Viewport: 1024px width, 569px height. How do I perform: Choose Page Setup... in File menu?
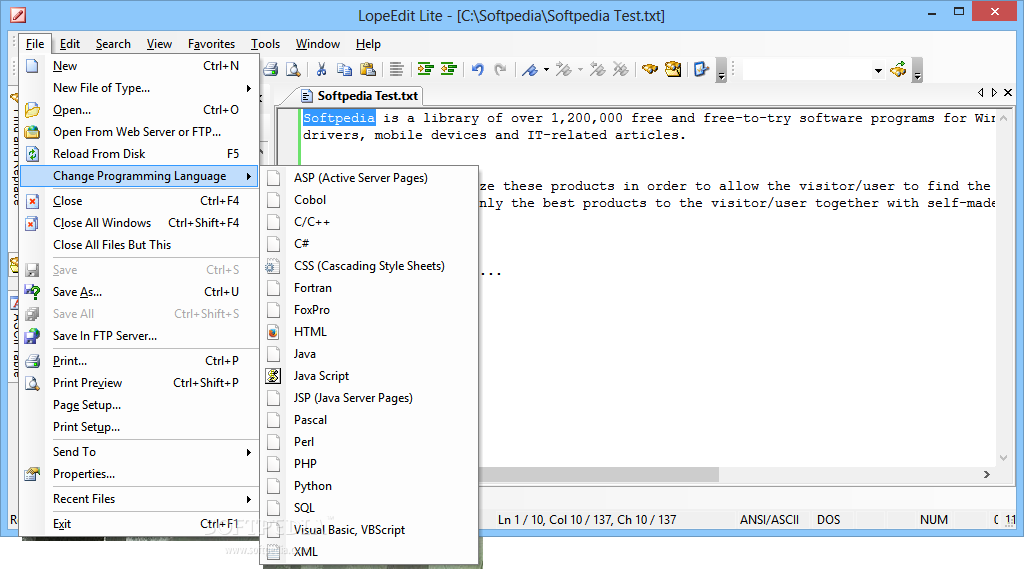tap(87, 405)
